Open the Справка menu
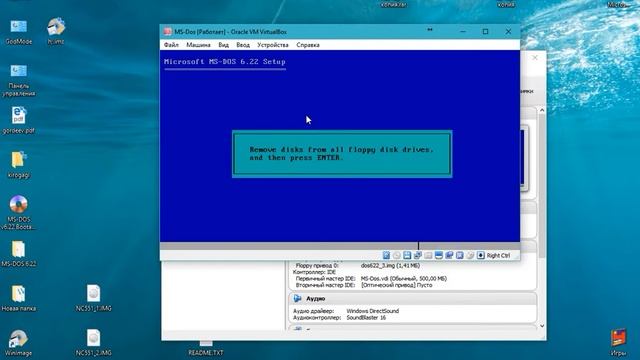Screen dimensions: 640x360 (x=308, y=45)
